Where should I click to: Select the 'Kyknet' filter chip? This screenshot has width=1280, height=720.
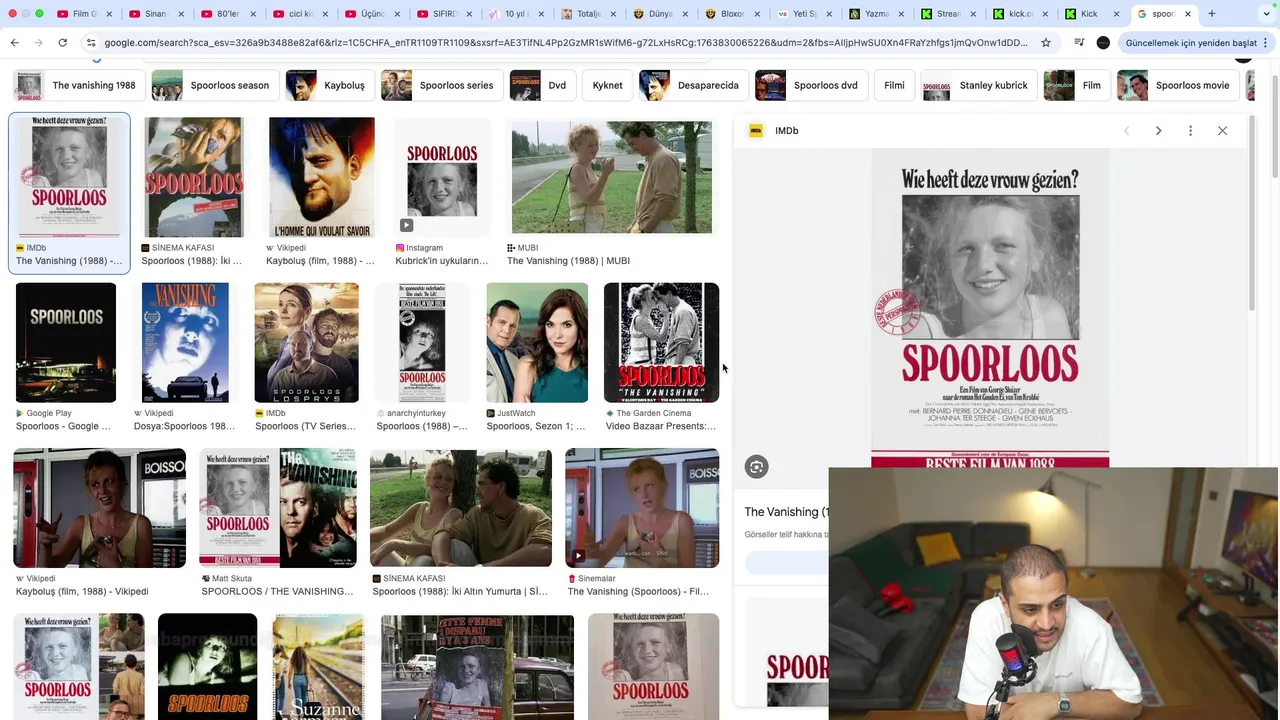607,85
